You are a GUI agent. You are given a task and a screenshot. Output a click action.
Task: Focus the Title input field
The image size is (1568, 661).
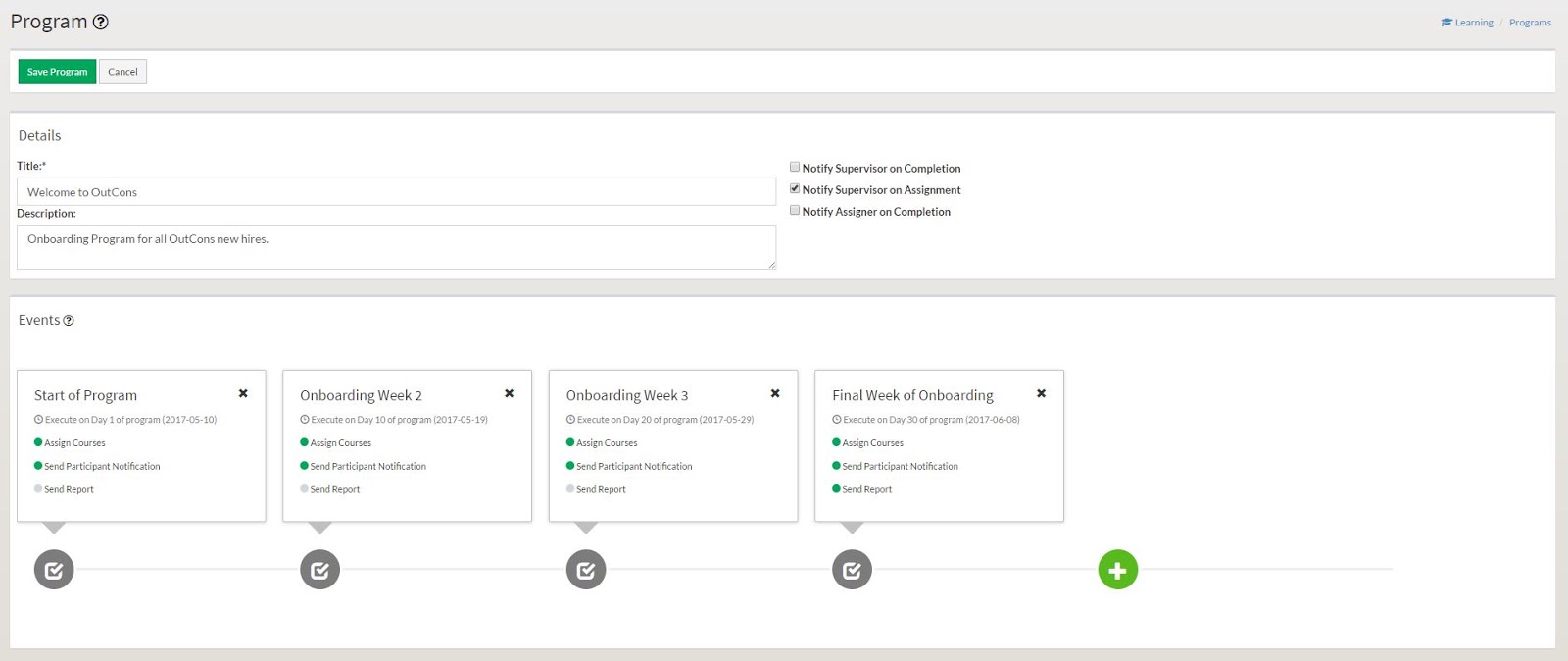[x=396, y=192]
